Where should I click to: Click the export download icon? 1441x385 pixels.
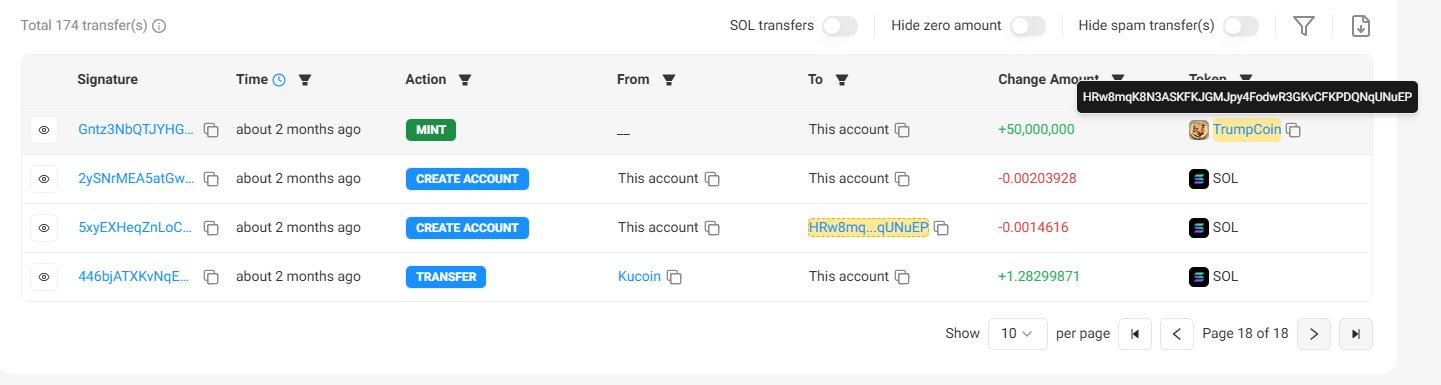tap(1360, 26)
